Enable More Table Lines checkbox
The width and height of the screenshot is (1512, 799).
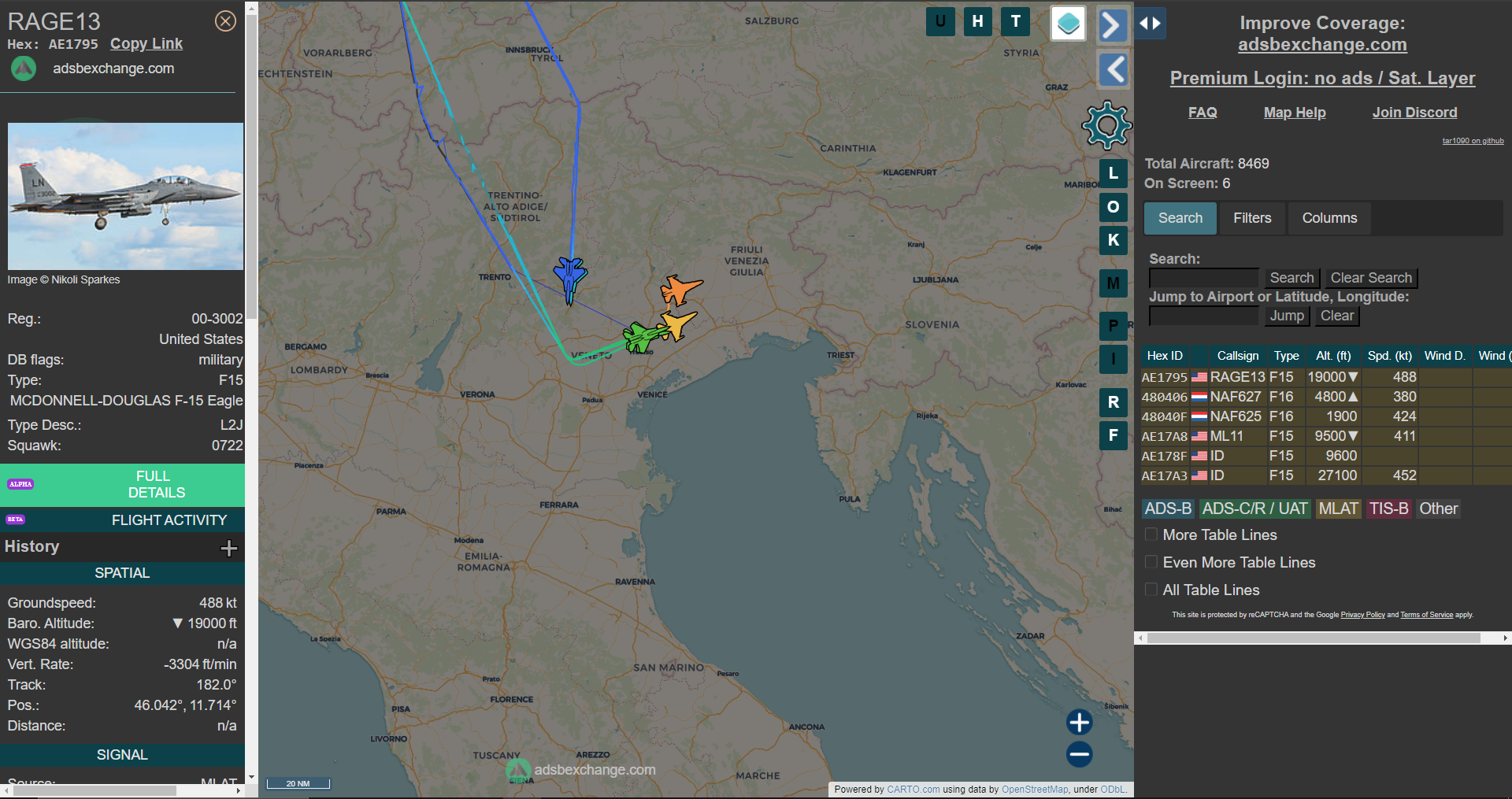(1151, 535)
